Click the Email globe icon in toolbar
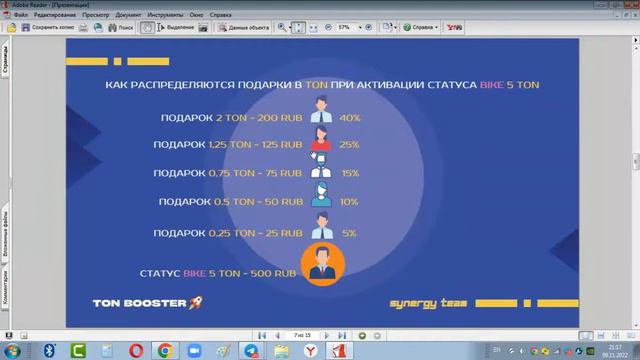The height and width of the screenshot is (360, 640). pos(98,27)
